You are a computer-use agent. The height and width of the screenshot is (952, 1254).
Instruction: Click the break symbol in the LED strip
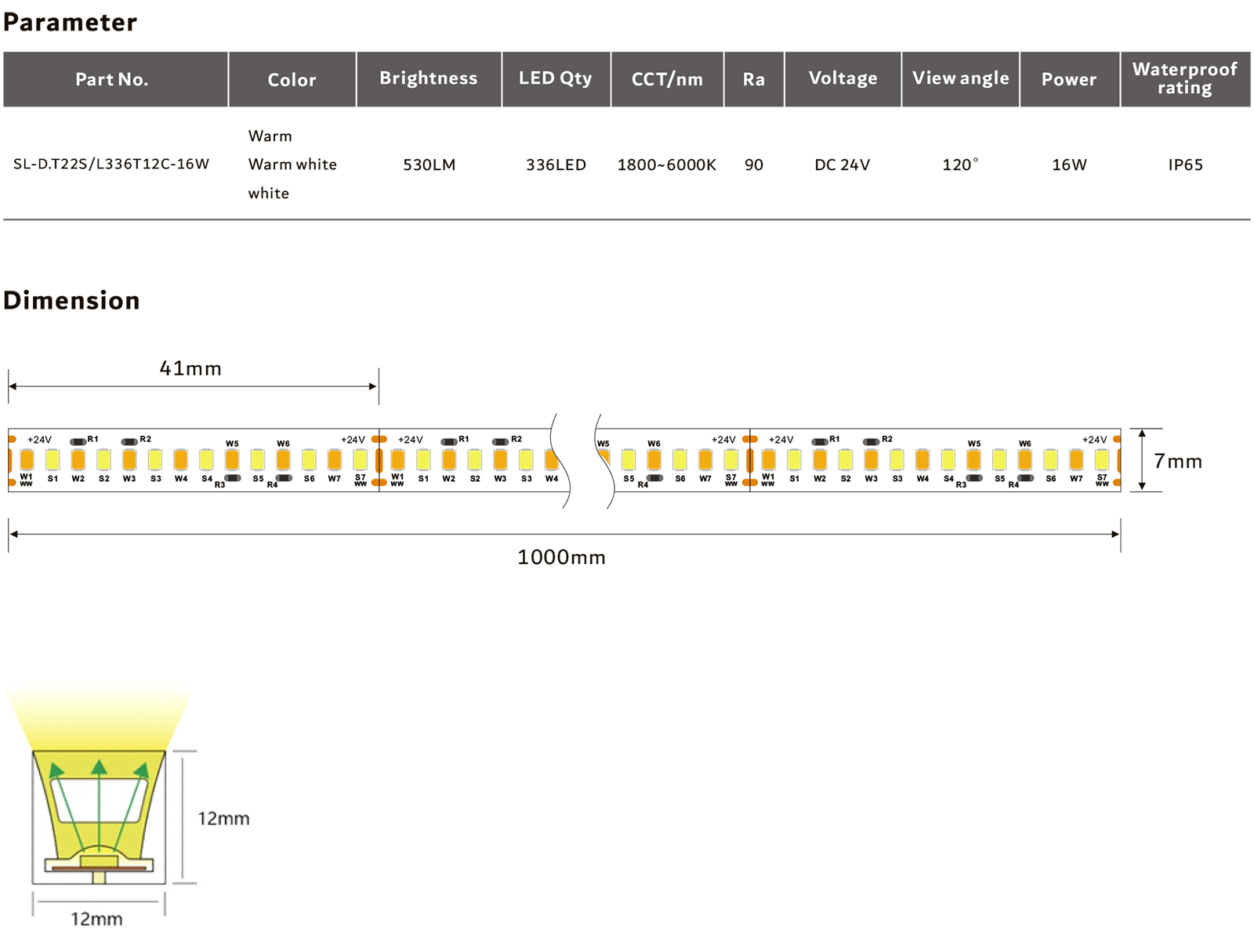[582, 461]
